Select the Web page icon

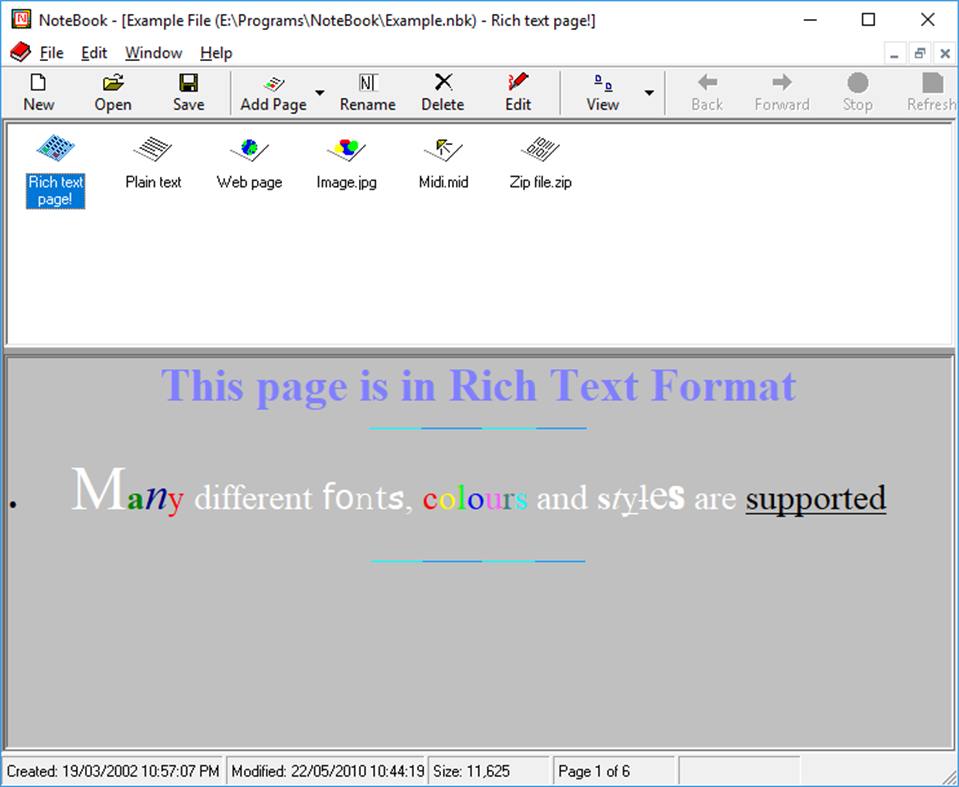point(250,163)
